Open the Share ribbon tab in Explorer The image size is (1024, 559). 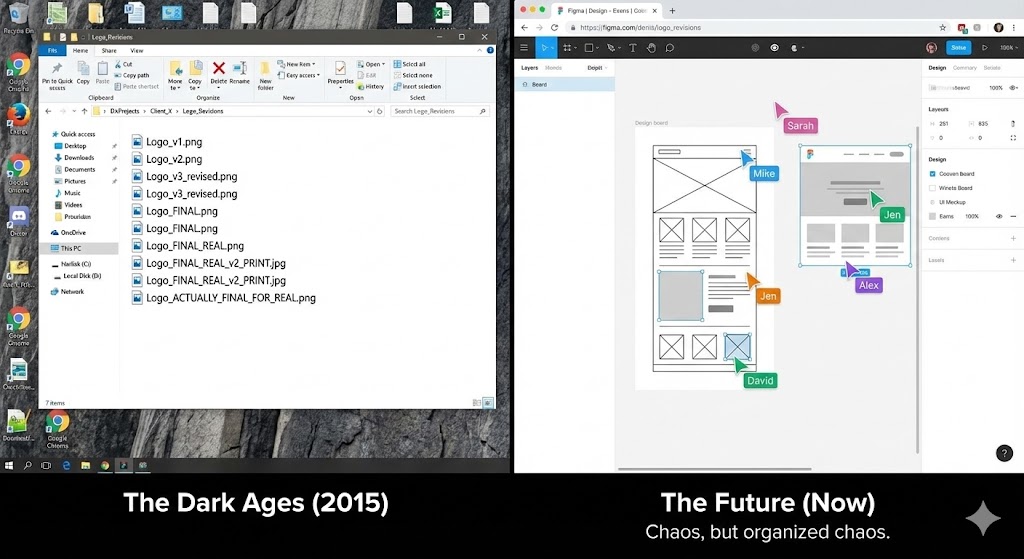pos(108,50)
